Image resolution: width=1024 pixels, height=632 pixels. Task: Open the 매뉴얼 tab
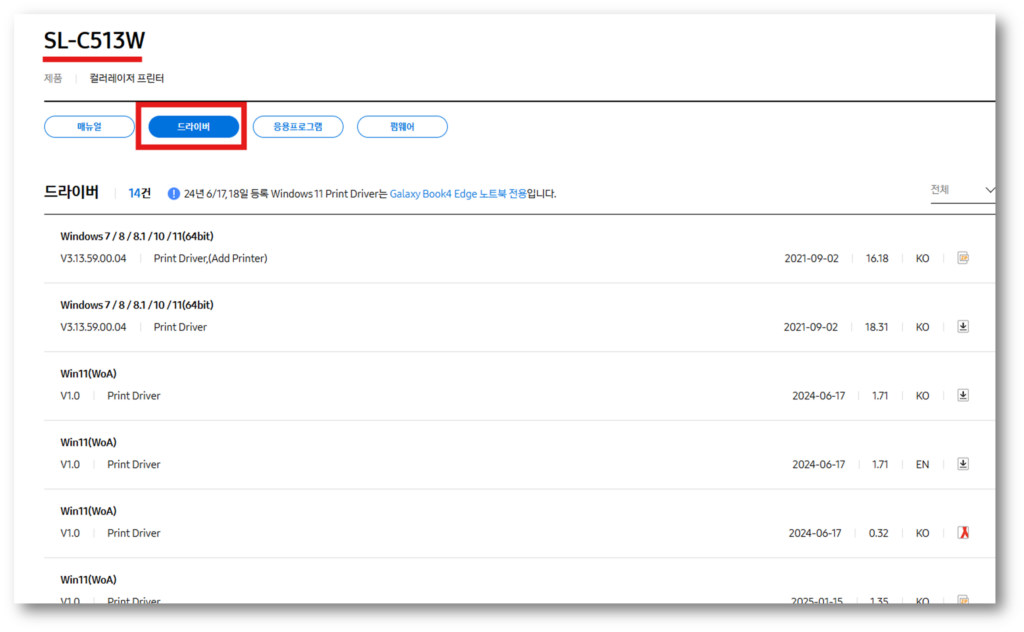coord(89,127)
